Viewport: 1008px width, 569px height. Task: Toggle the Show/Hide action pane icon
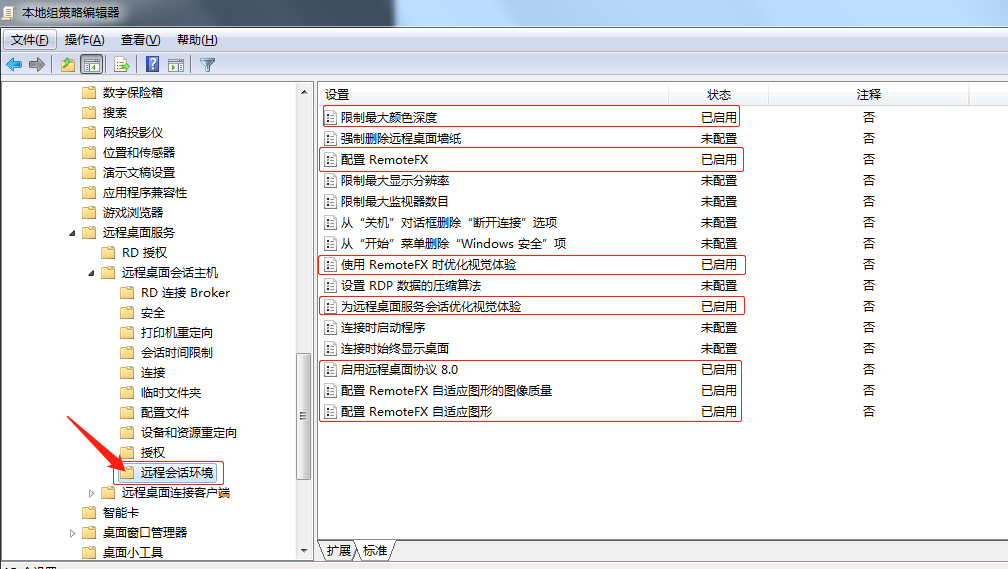click(176, 65)
